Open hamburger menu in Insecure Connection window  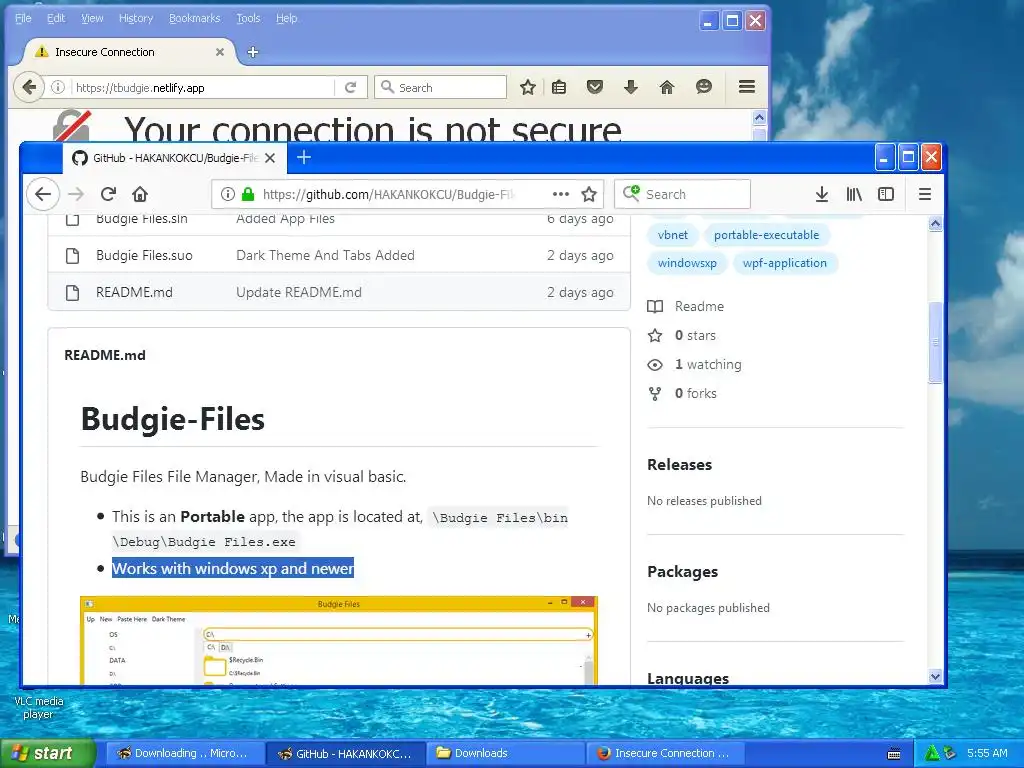pyautogui.click(x=747, y=87)
